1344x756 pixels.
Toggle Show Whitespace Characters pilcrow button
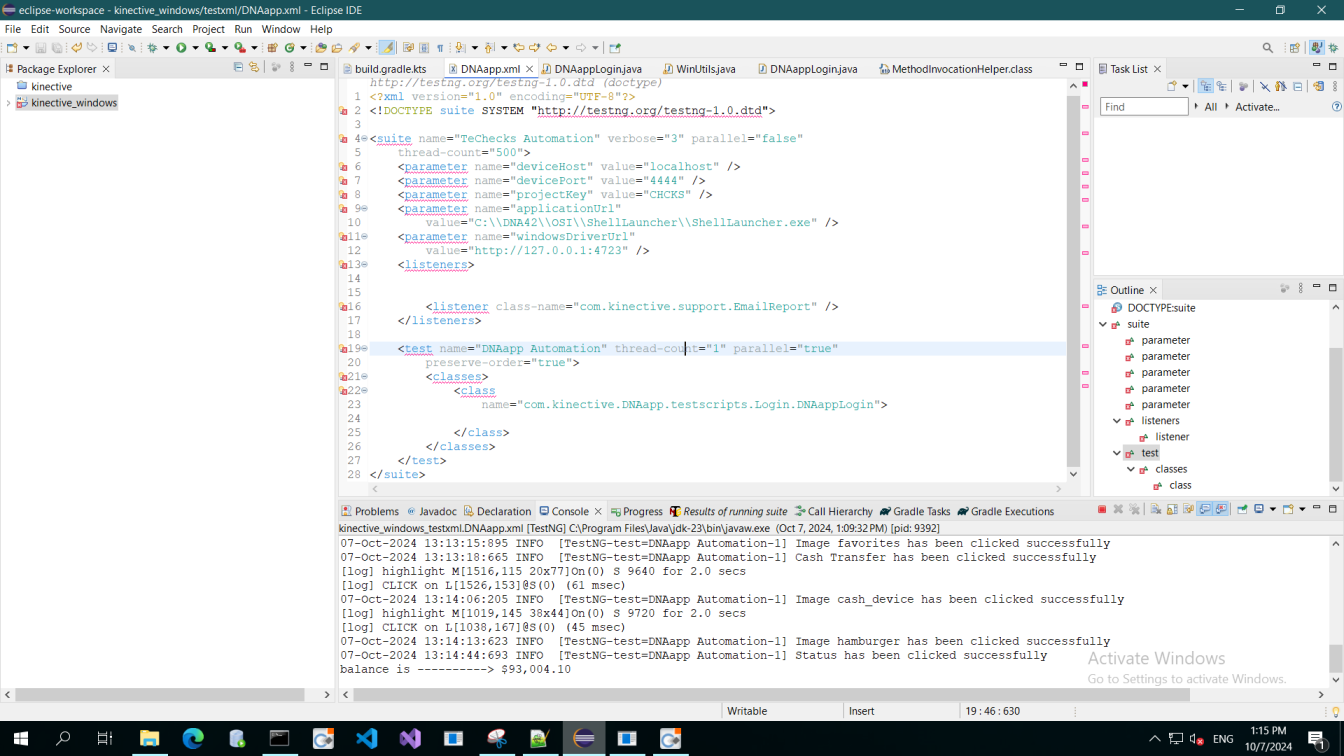(440, 47)
